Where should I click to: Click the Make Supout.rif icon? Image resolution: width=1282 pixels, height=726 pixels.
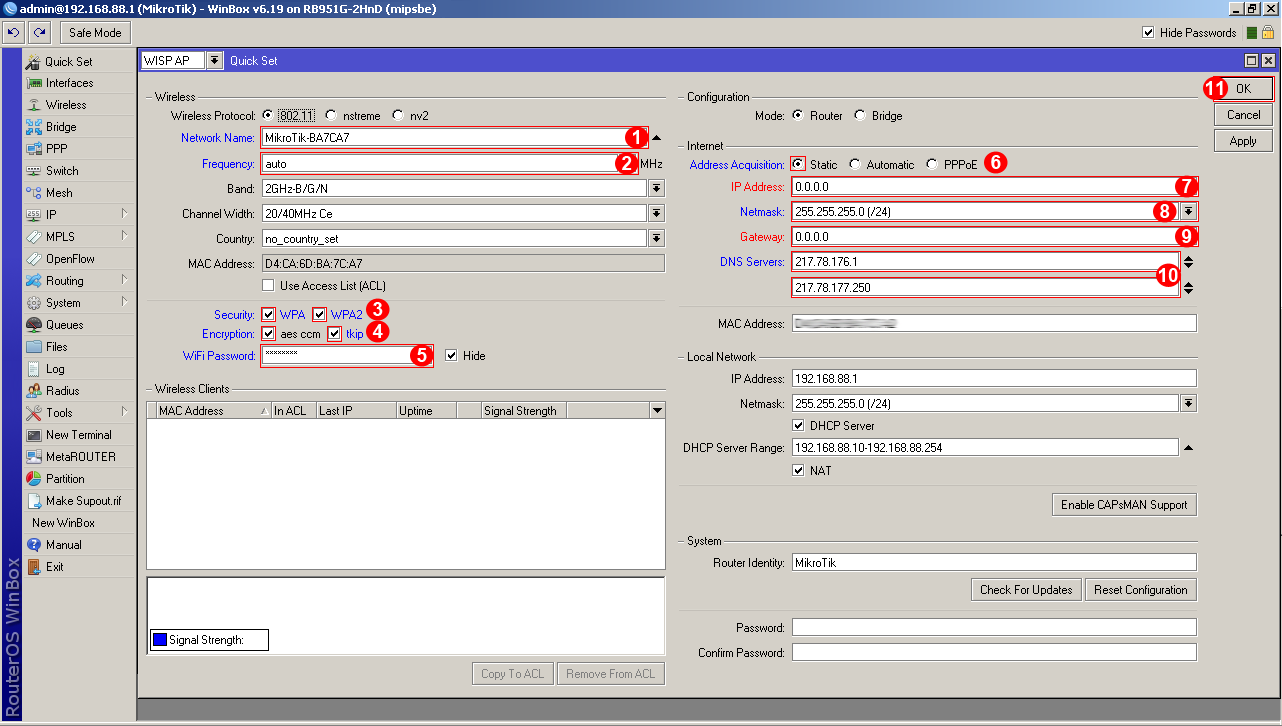point(34,501)
